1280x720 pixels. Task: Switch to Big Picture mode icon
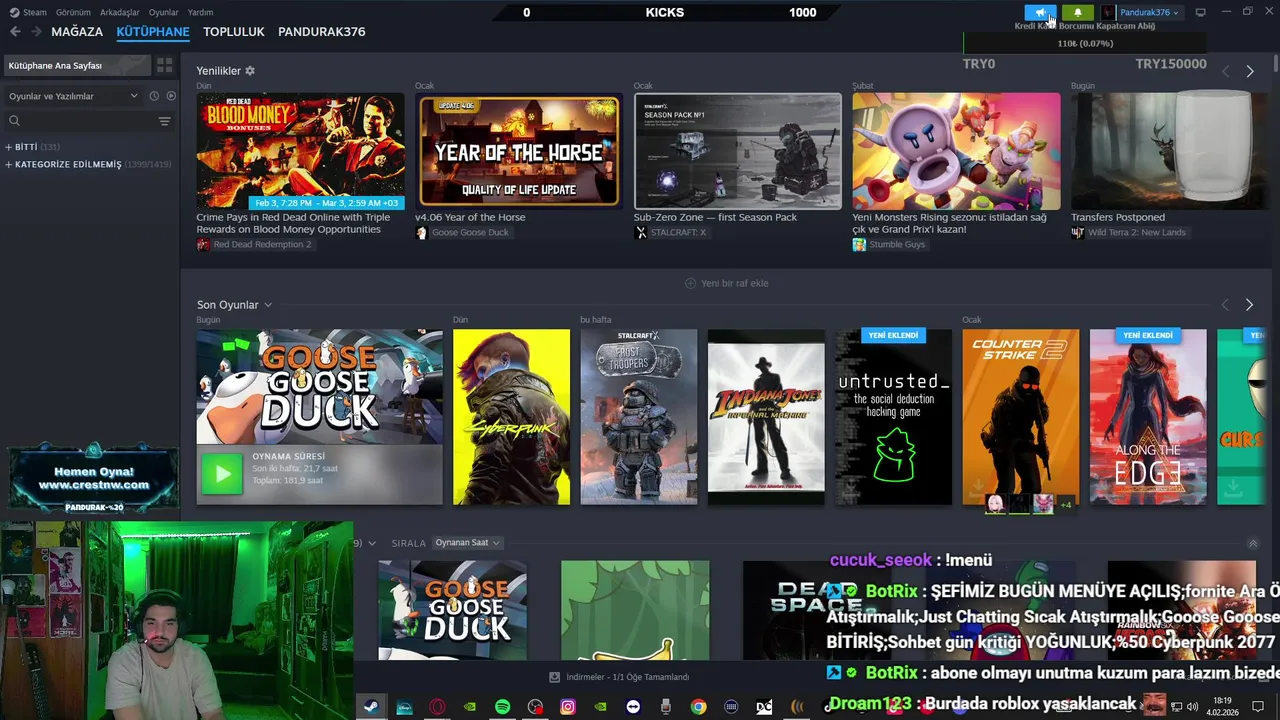[1201, 12]
